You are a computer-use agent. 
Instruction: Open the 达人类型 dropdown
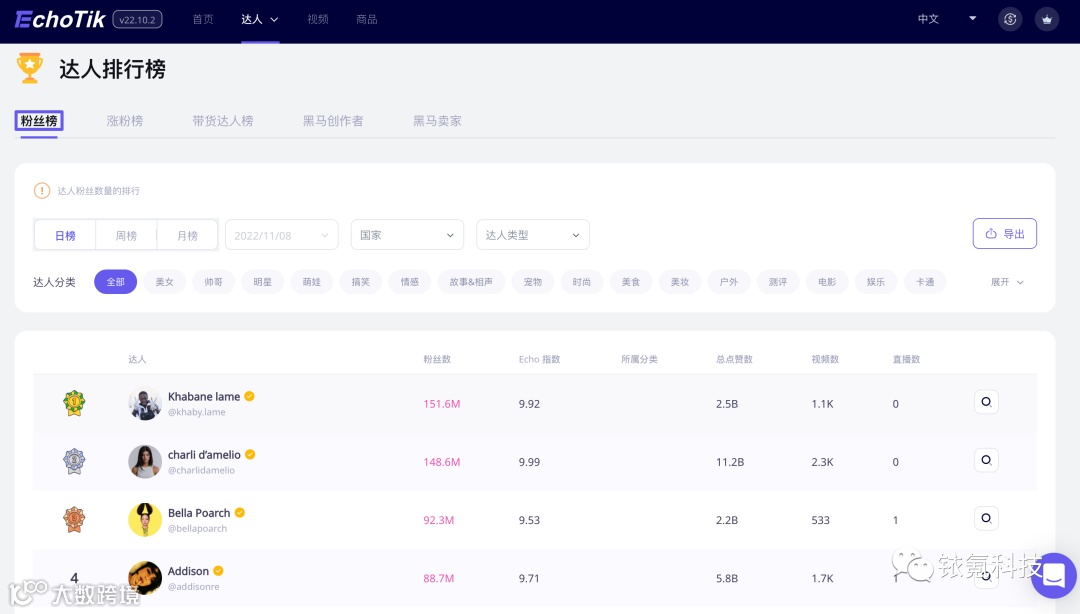[532, 235]
